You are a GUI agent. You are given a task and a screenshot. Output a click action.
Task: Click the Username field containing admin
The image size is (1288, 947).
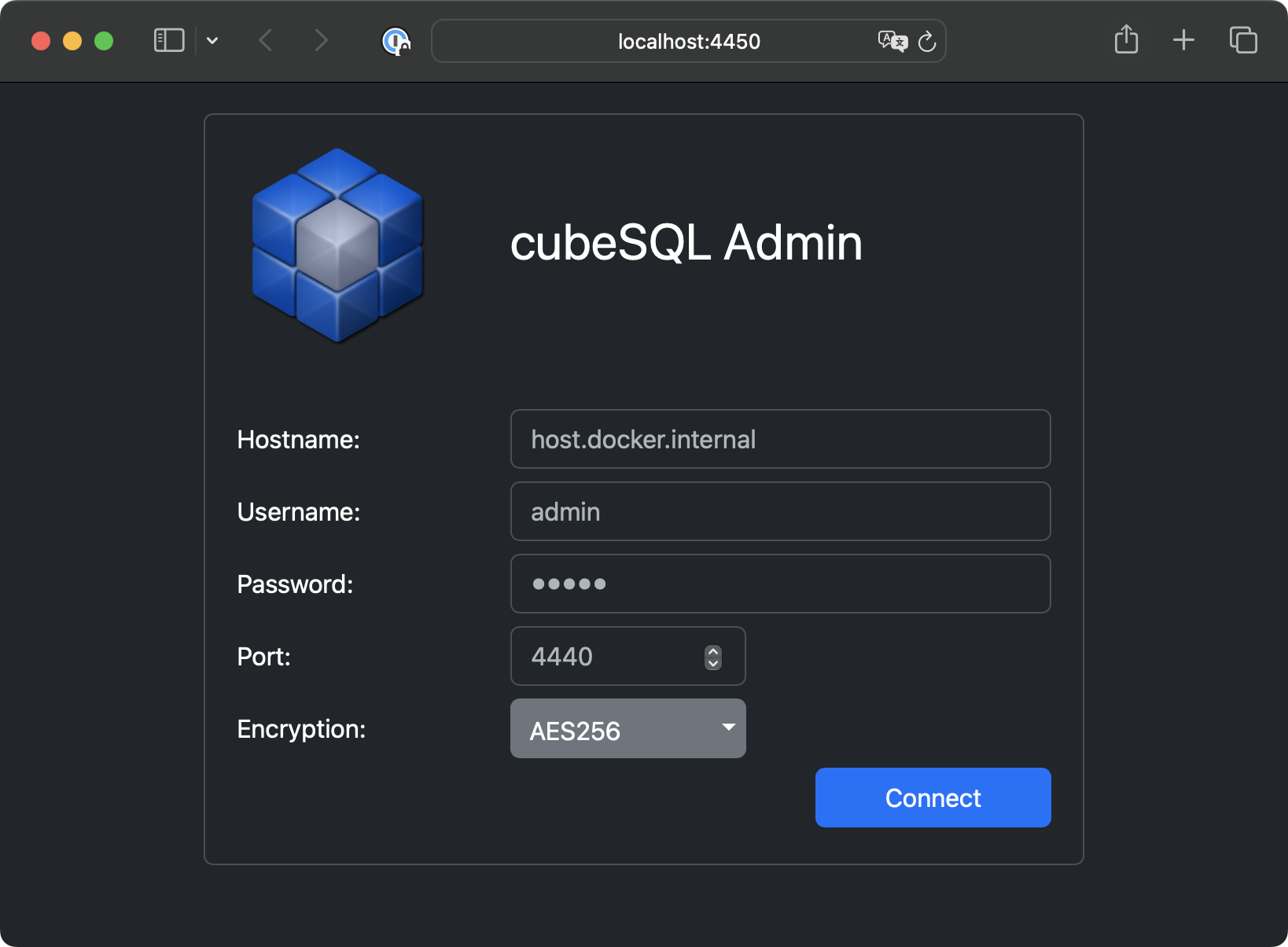tap(781, 511)
